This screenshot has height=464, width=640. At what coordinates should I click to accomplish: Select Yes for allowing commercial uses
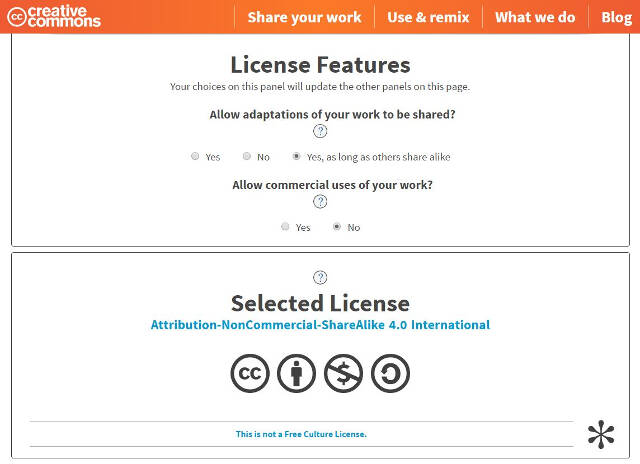(285, 226)
